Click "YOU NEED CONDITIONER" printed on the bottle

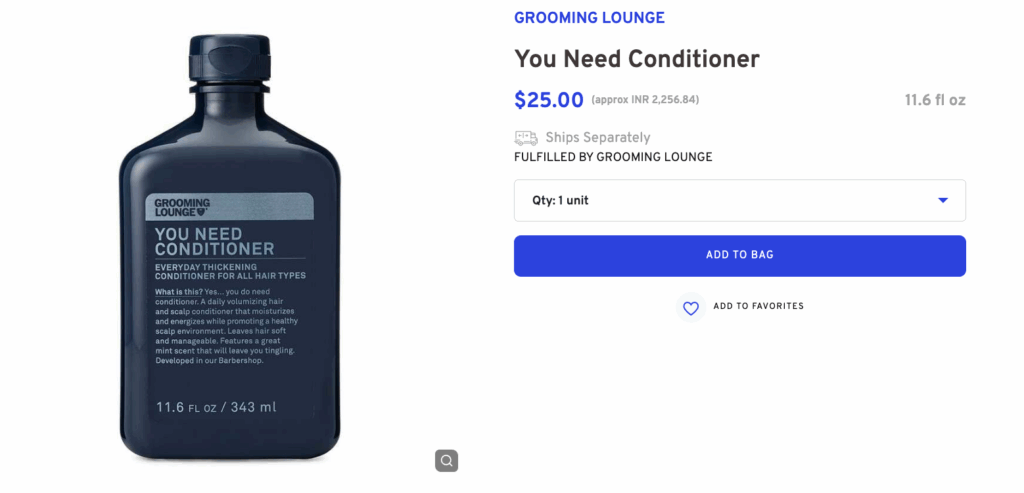click(x=214, y=241)
